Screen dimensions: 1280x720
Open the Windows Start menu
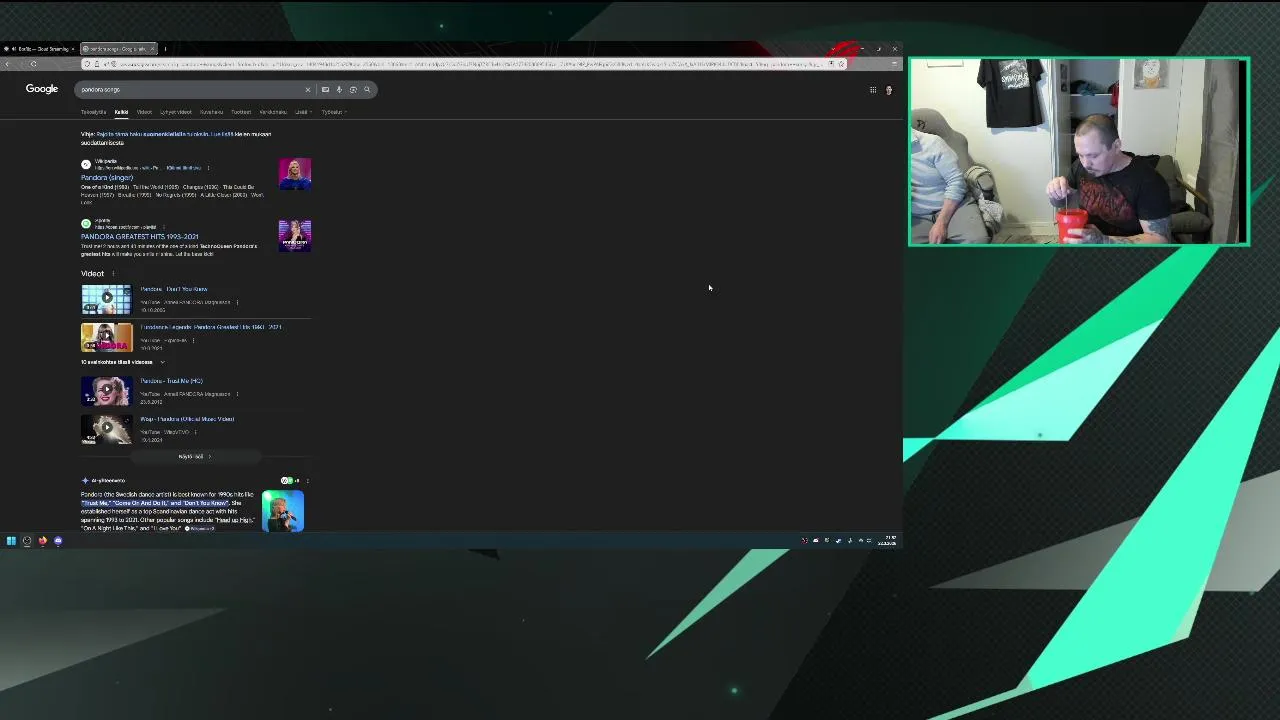(11, 541)
